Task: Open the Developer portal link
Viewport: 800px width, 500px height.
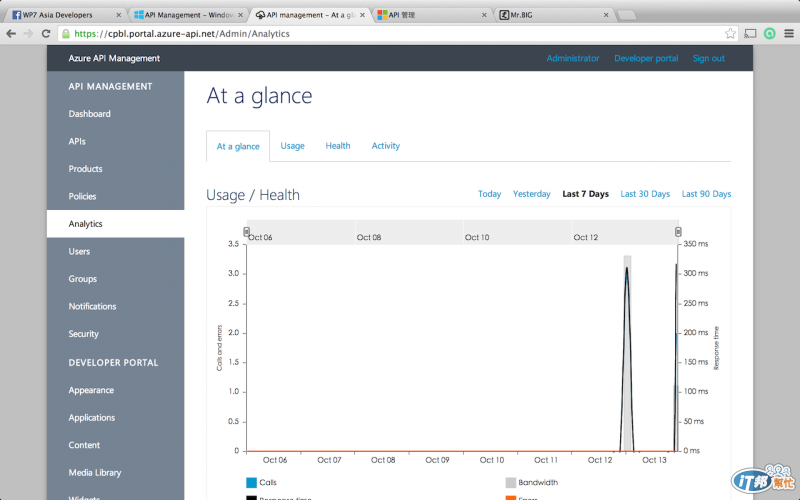Action: point(646,58)
